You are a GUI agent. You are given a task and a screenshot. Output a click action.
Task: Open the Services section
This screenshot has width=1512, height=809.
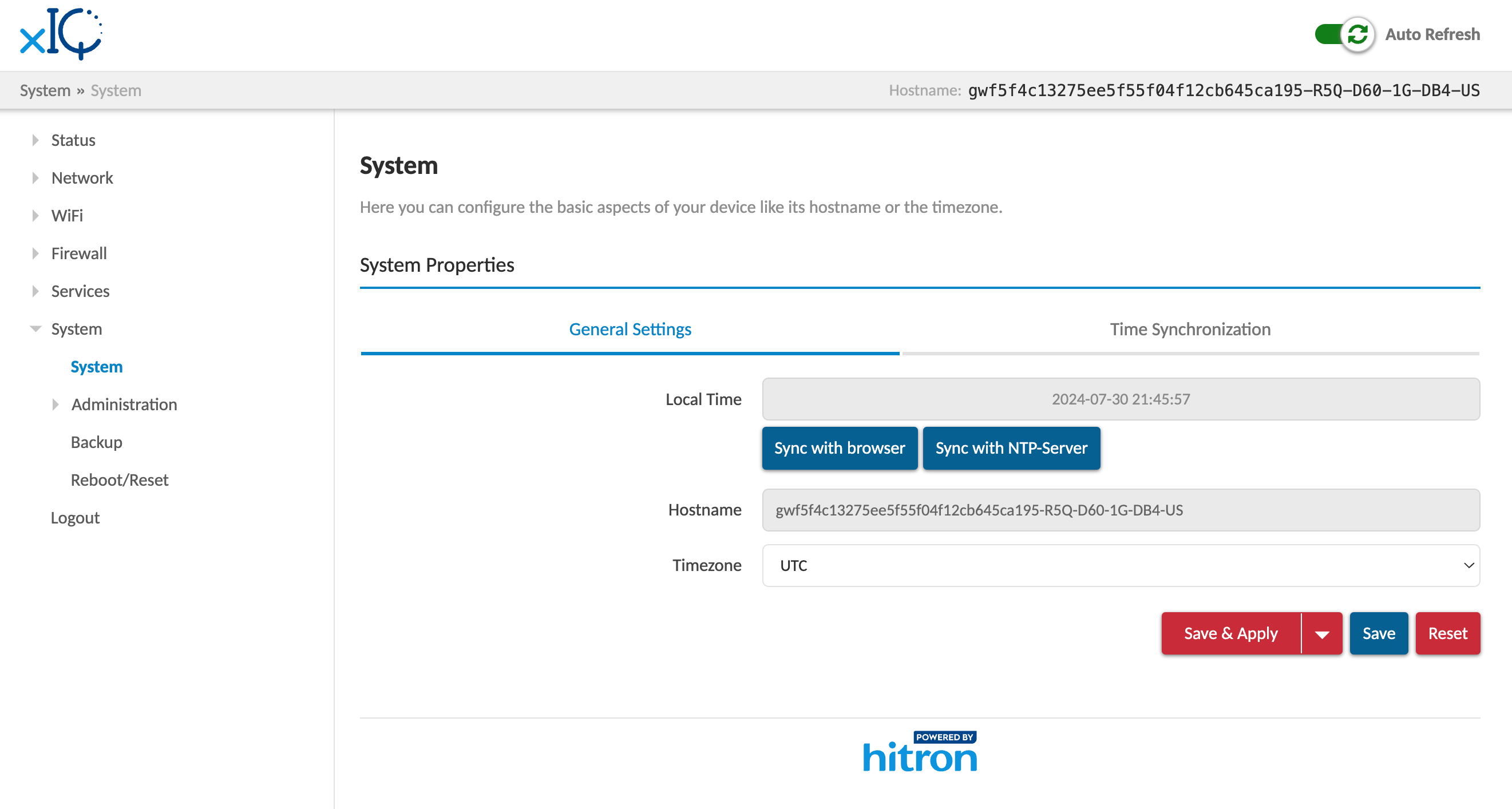[81, 291]
